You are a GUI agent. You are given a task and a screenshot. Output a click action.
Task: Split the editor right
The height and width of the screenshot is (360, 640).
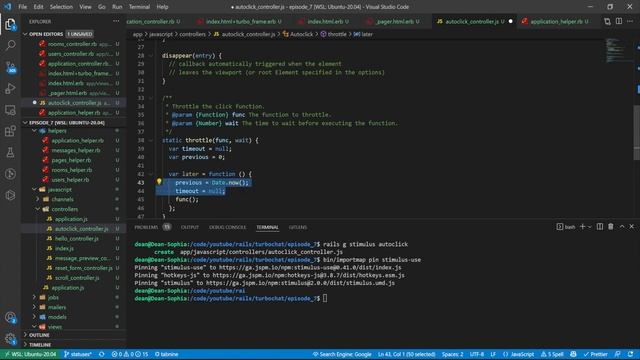click(x=619, y=21)
